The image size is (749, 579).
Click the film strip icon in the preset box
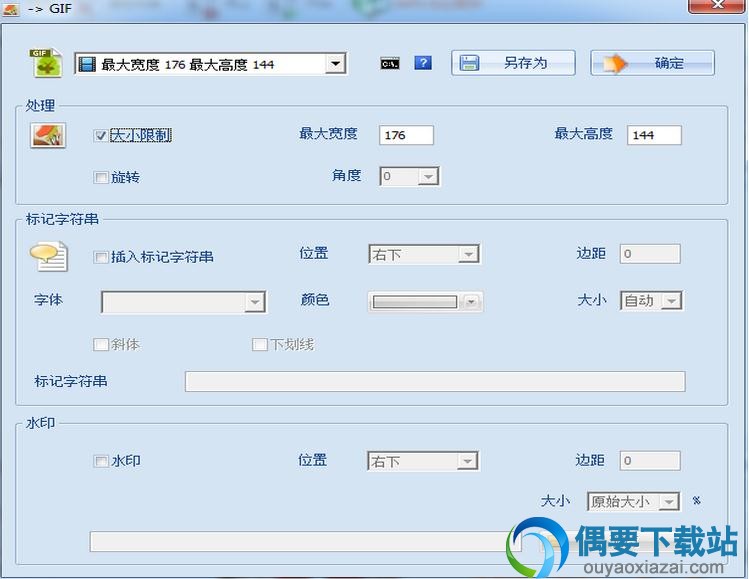(x=86, y=64)
